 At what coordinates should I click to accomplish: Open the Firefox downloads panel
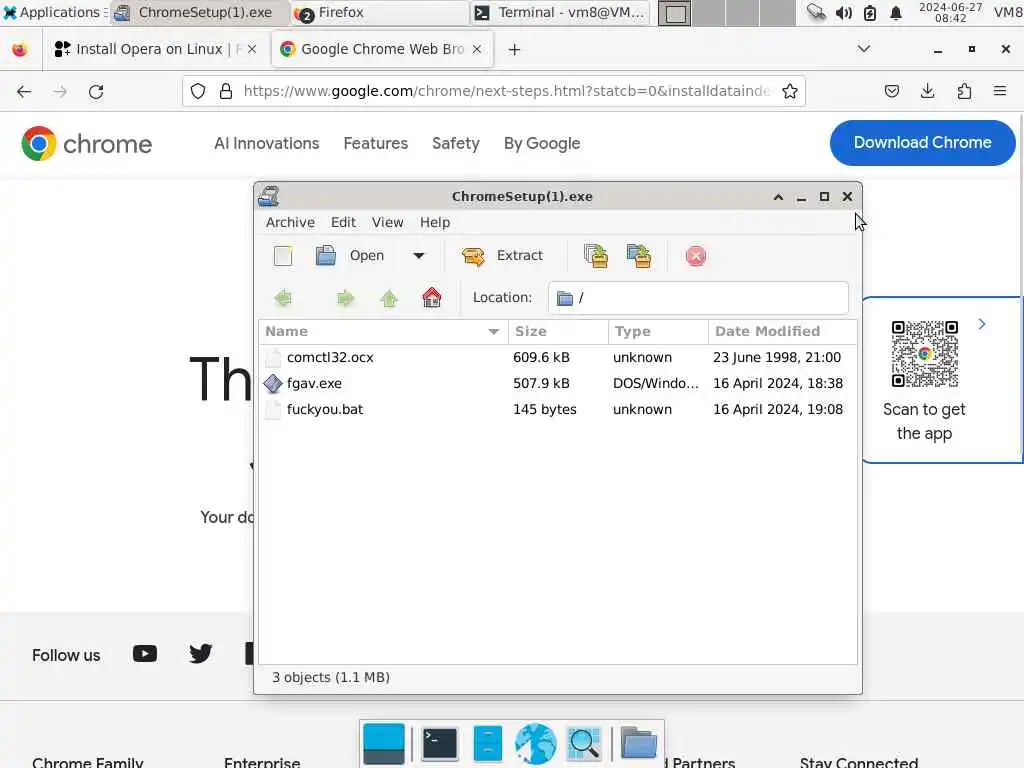coord(927,91)
